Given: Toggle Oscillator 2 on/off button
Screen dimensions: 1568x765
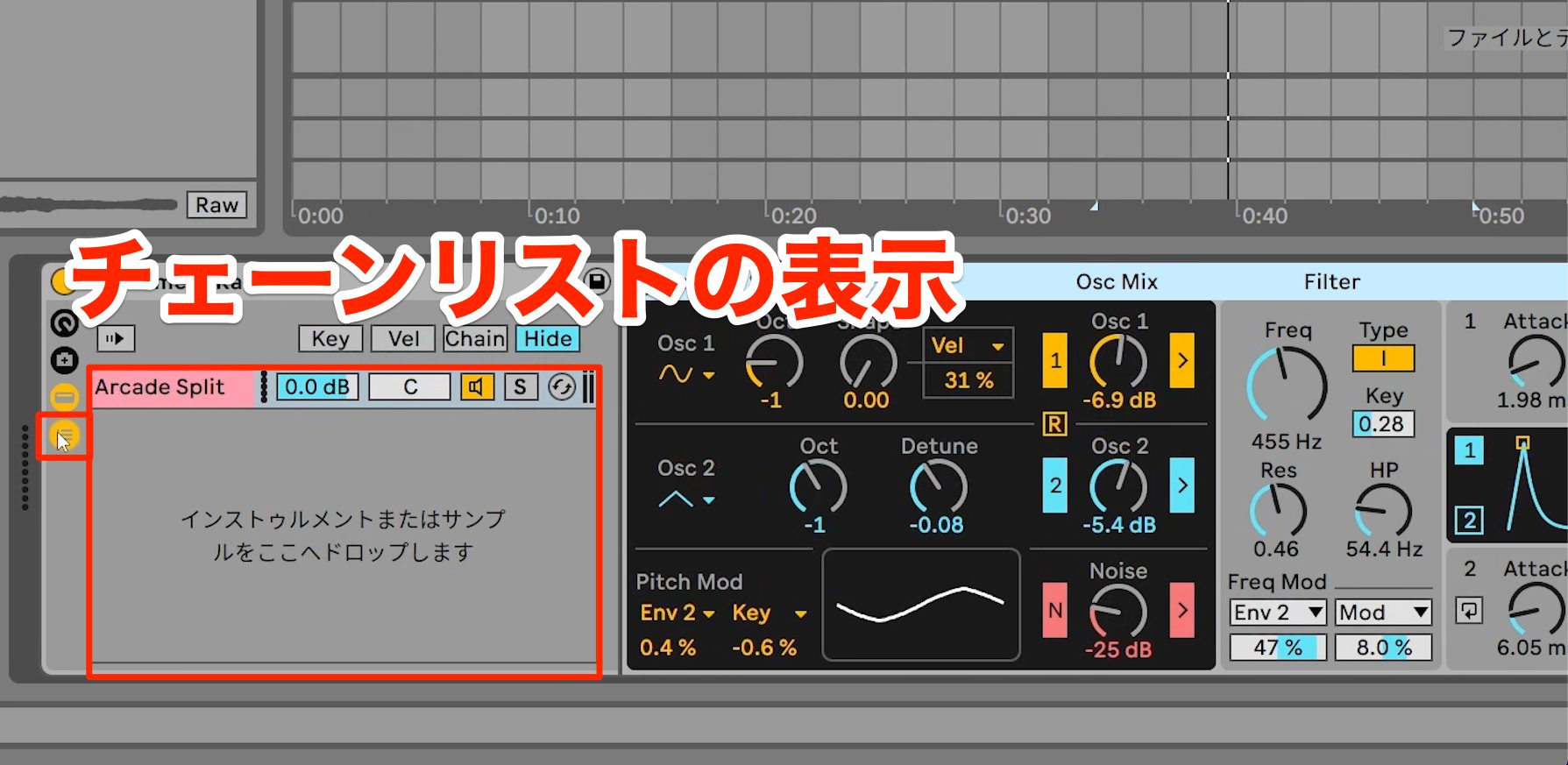Looking at the screenshot, I should click(1055, 485).
